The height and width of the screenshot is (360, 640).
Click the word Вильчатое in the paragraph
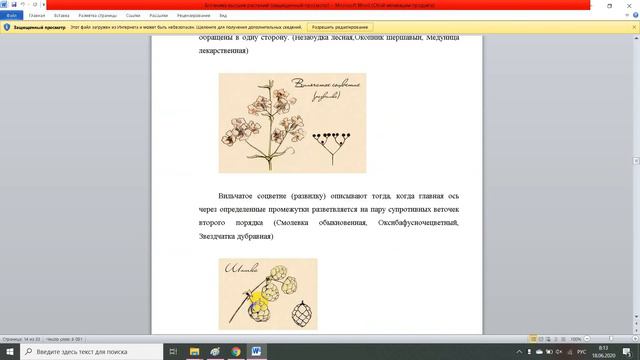click(x=235, y=196)
